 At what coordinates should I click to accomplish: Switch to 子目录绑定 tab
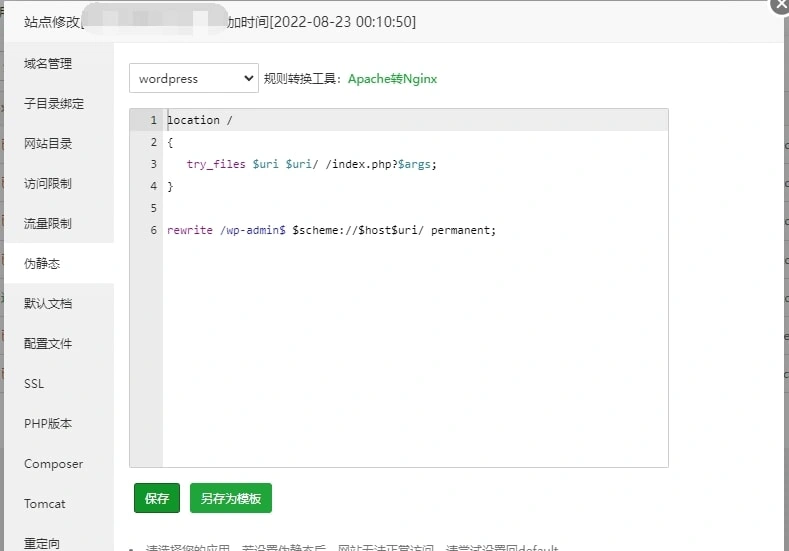coord(54,104)
